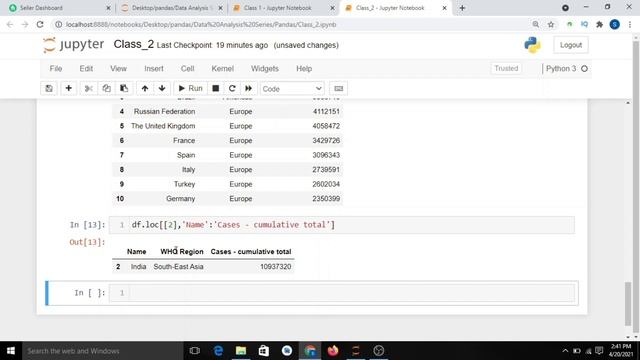Open browser extensions puzzle icon
This screenshot has height=360, width=640.
599,24
